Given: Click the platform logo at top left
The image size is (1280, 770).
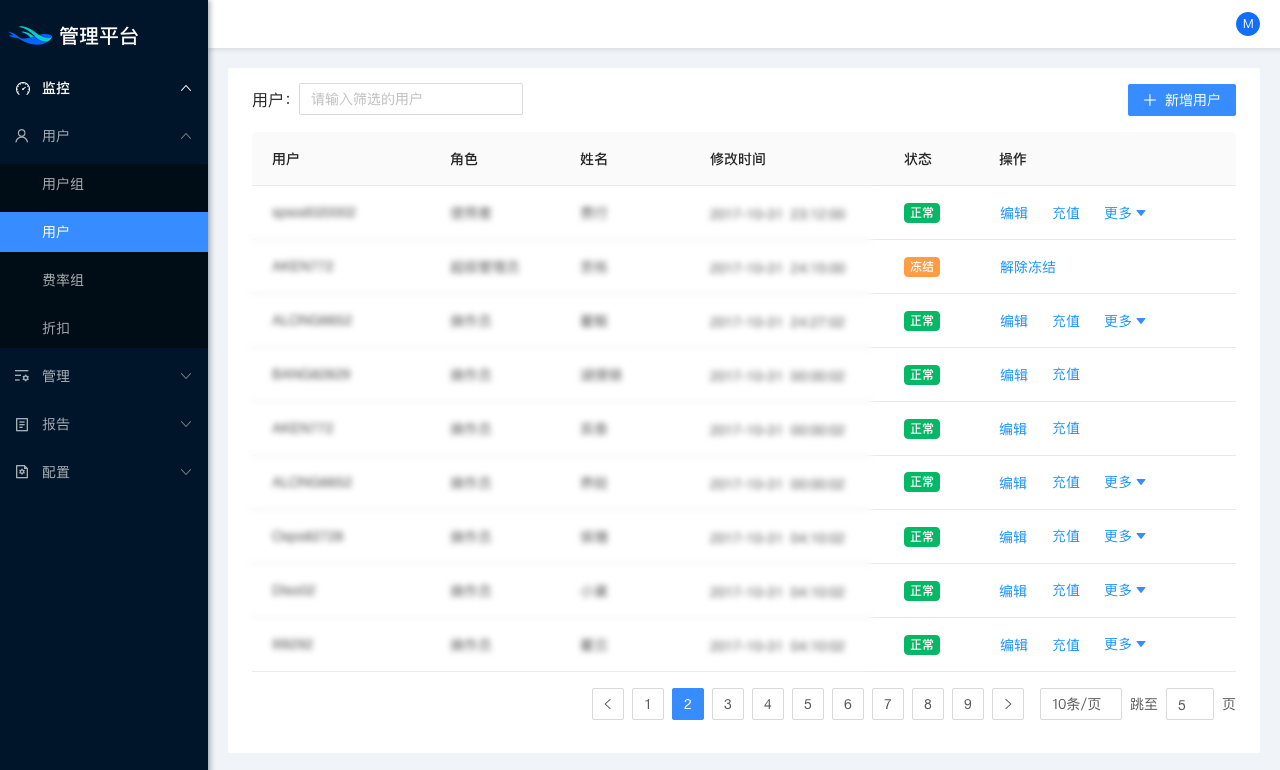Looking at the screenshot, I should 30,36.
